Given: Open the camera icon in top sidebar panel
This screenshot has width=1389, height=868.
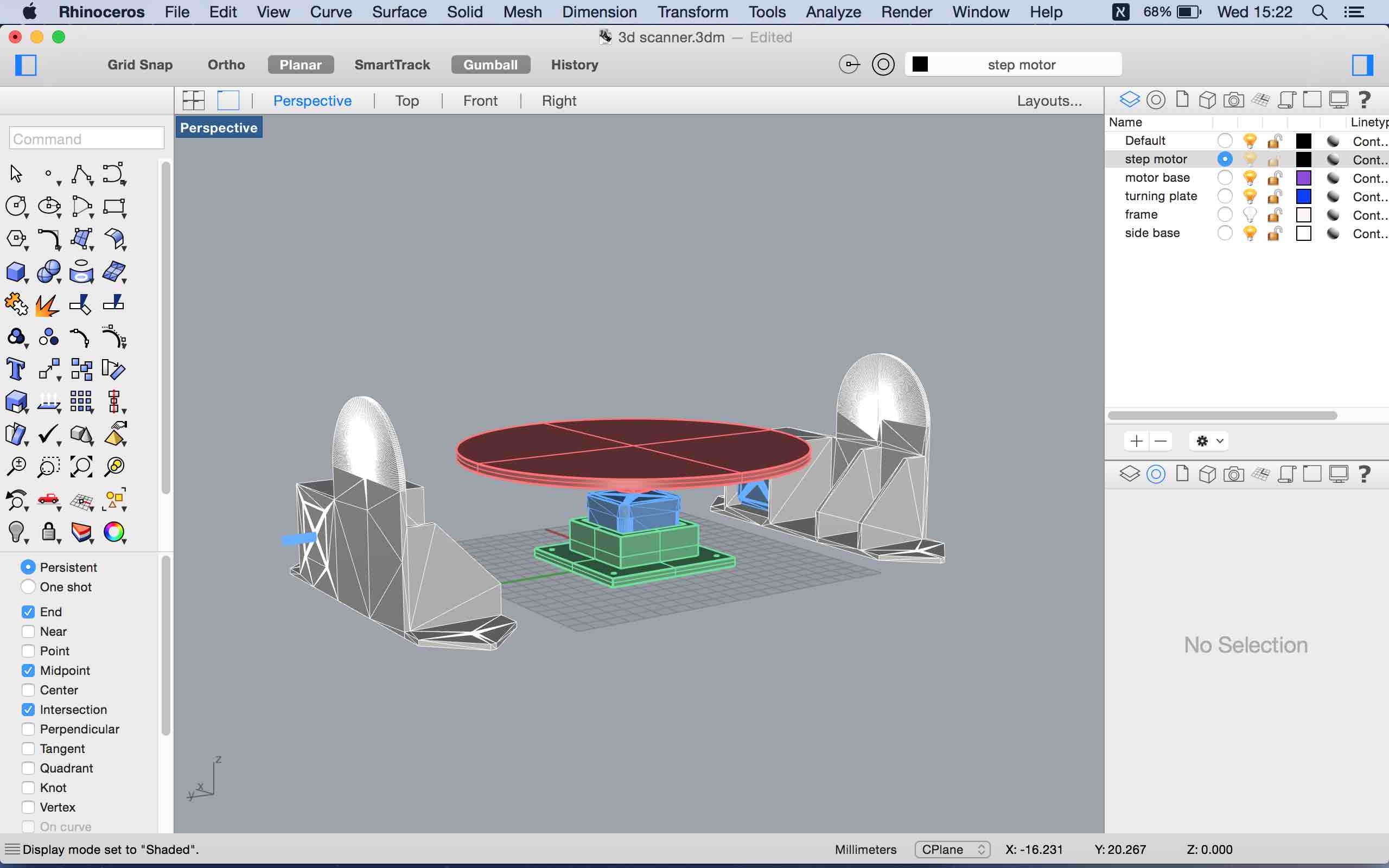Looking at the screenshot, I should [x=1233, y=100].
